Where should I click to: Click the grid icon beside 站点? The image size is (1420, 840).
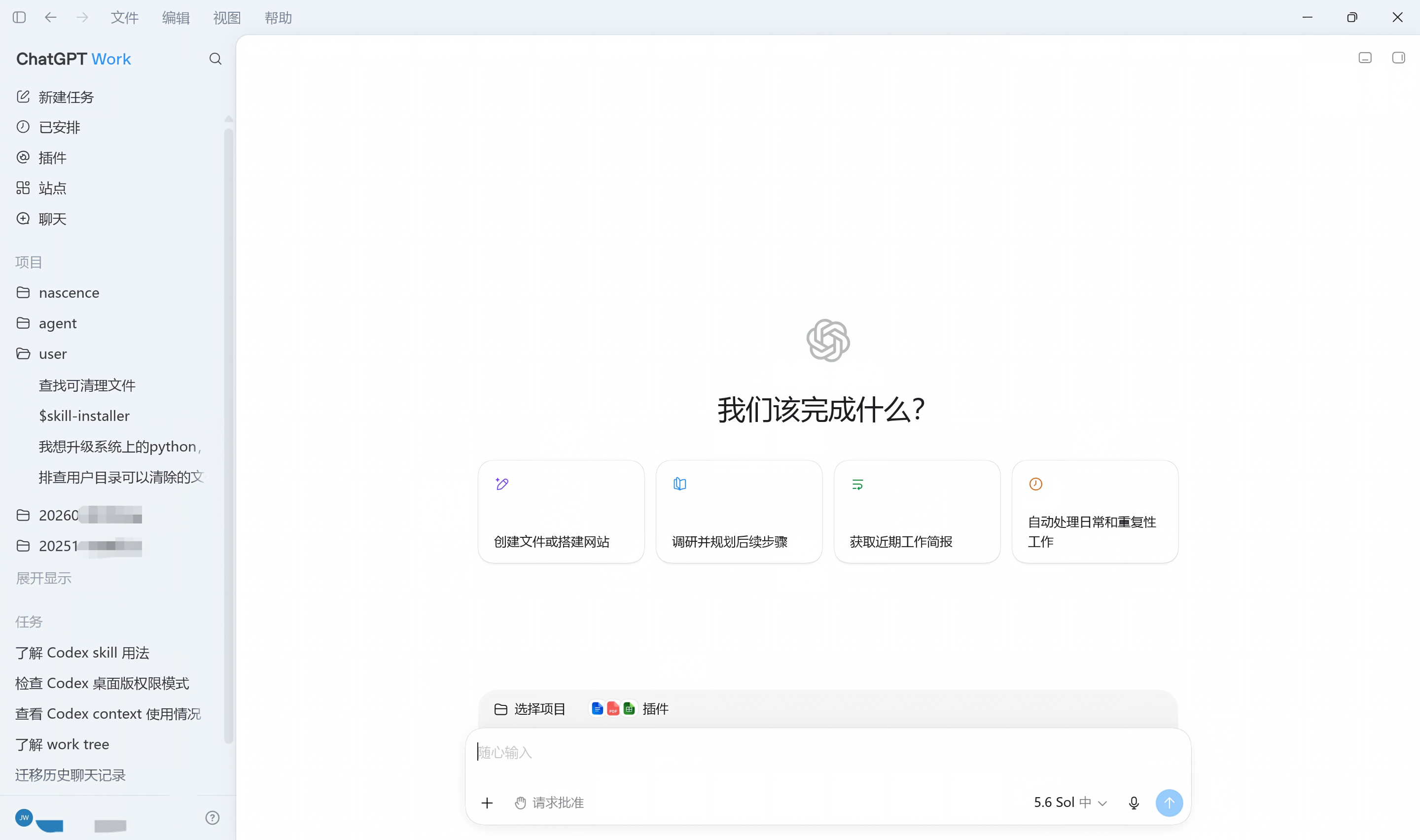coord(23,188)
